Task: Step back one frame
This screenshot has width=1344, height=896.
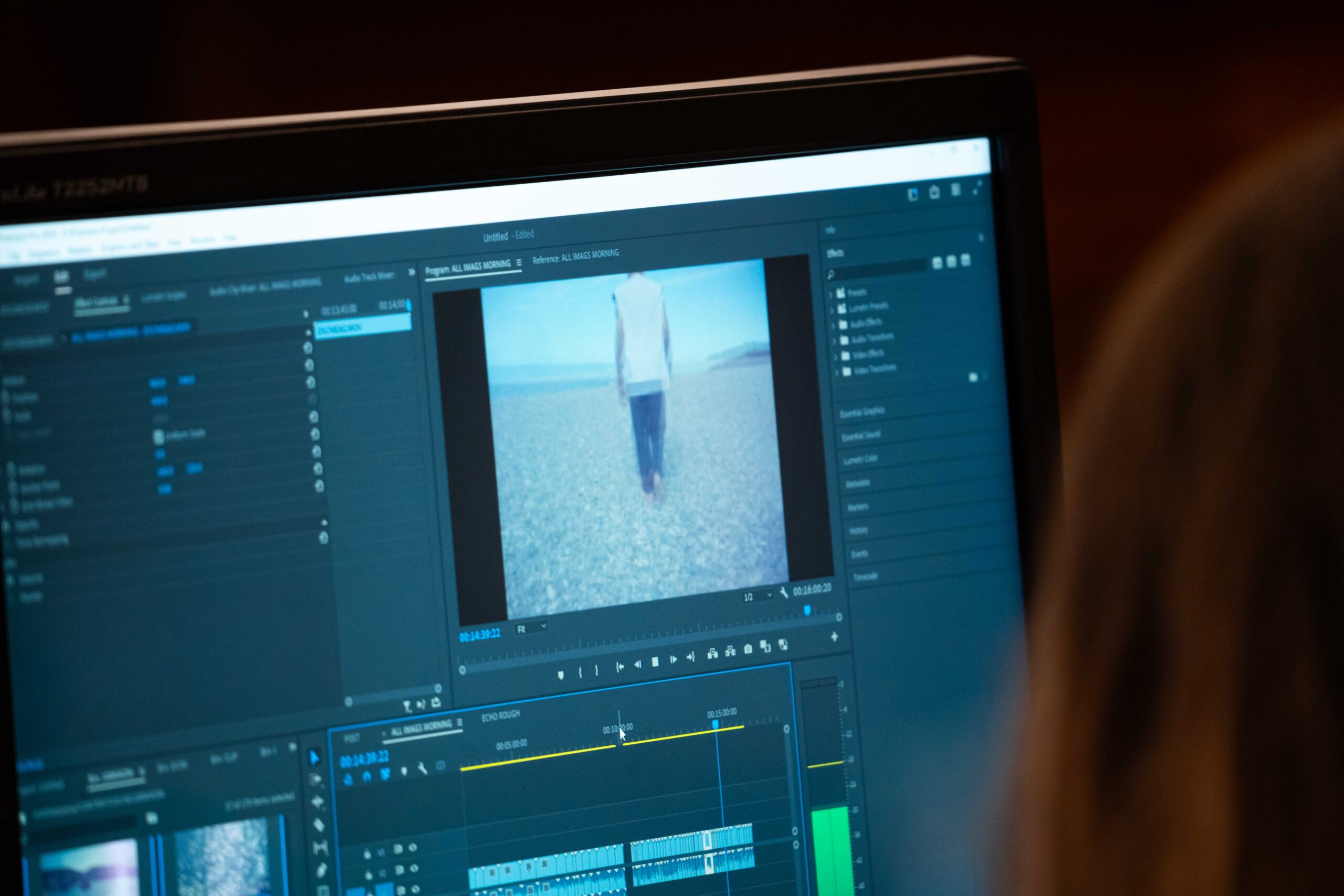Action: click(638, 664)
